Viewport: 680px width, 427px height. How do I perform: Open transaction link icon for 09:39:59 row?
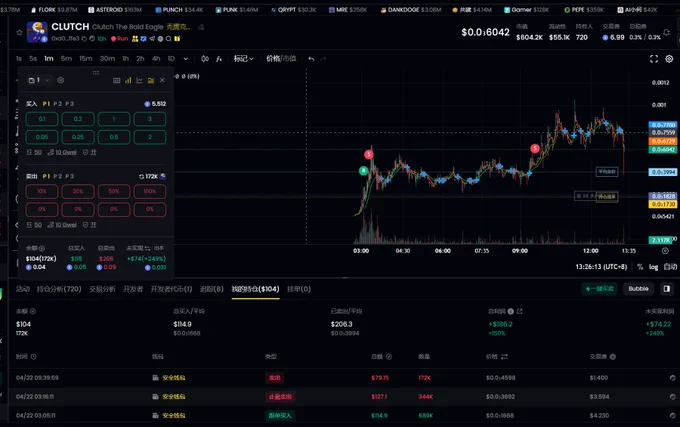coord(672,378)
